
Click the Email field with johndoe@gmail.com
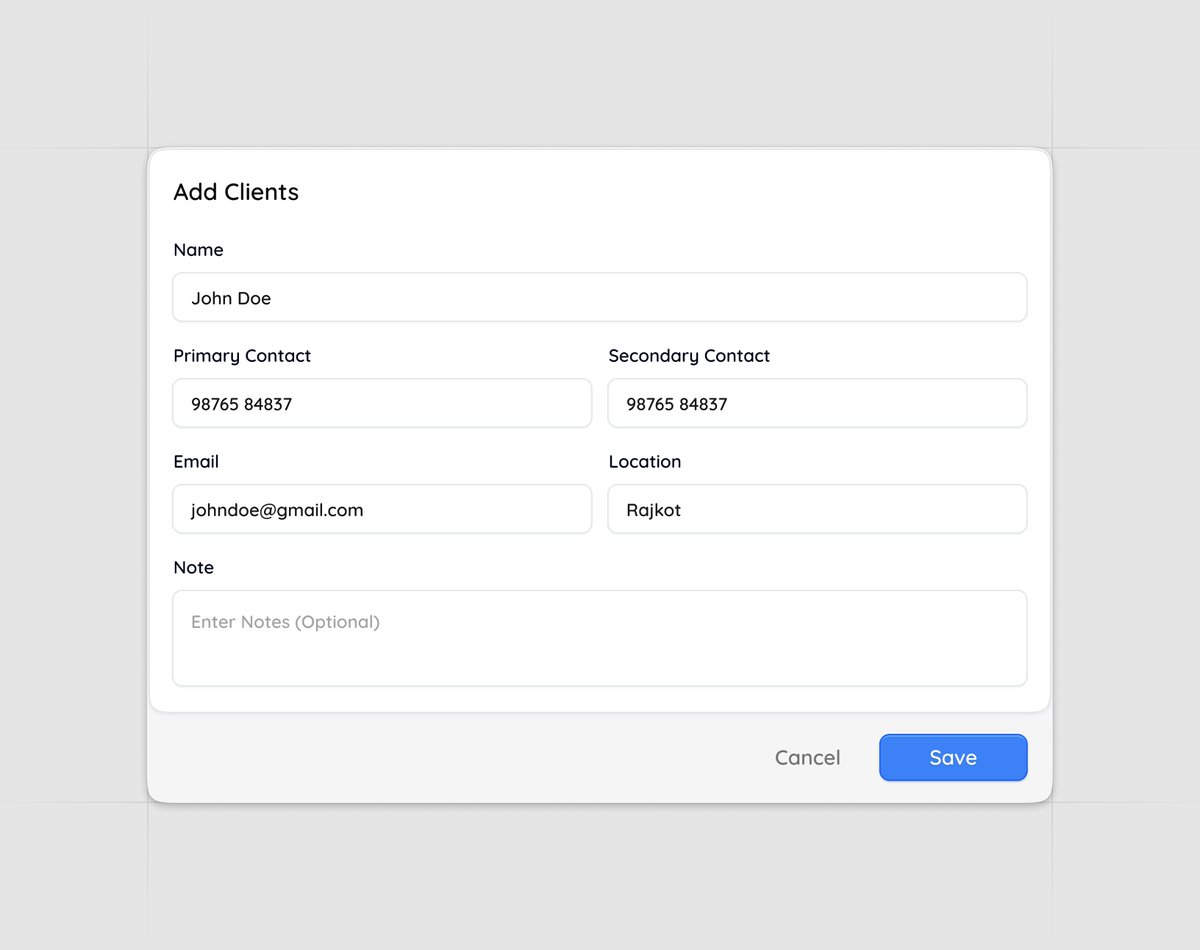pos(382,510)
